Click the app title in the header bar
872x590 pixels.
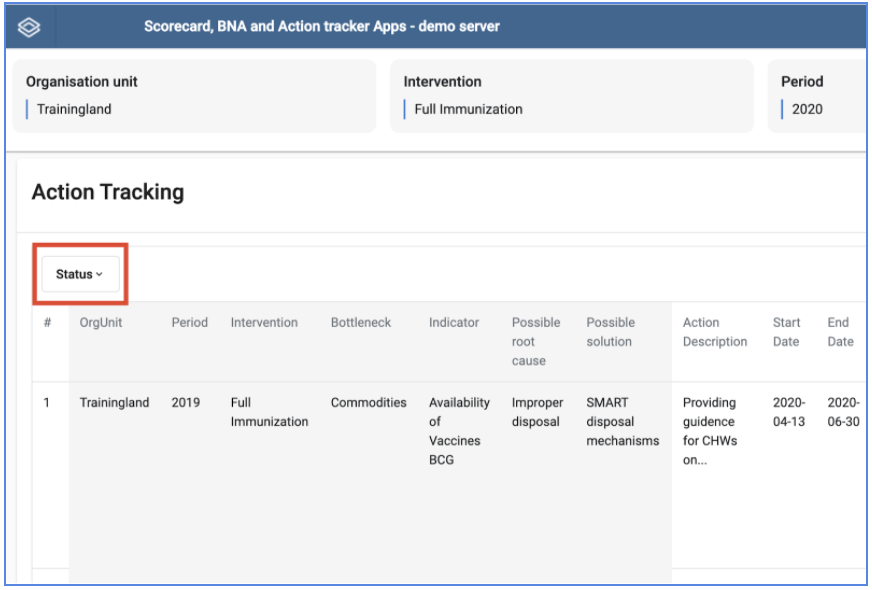[x=322, y=27]
